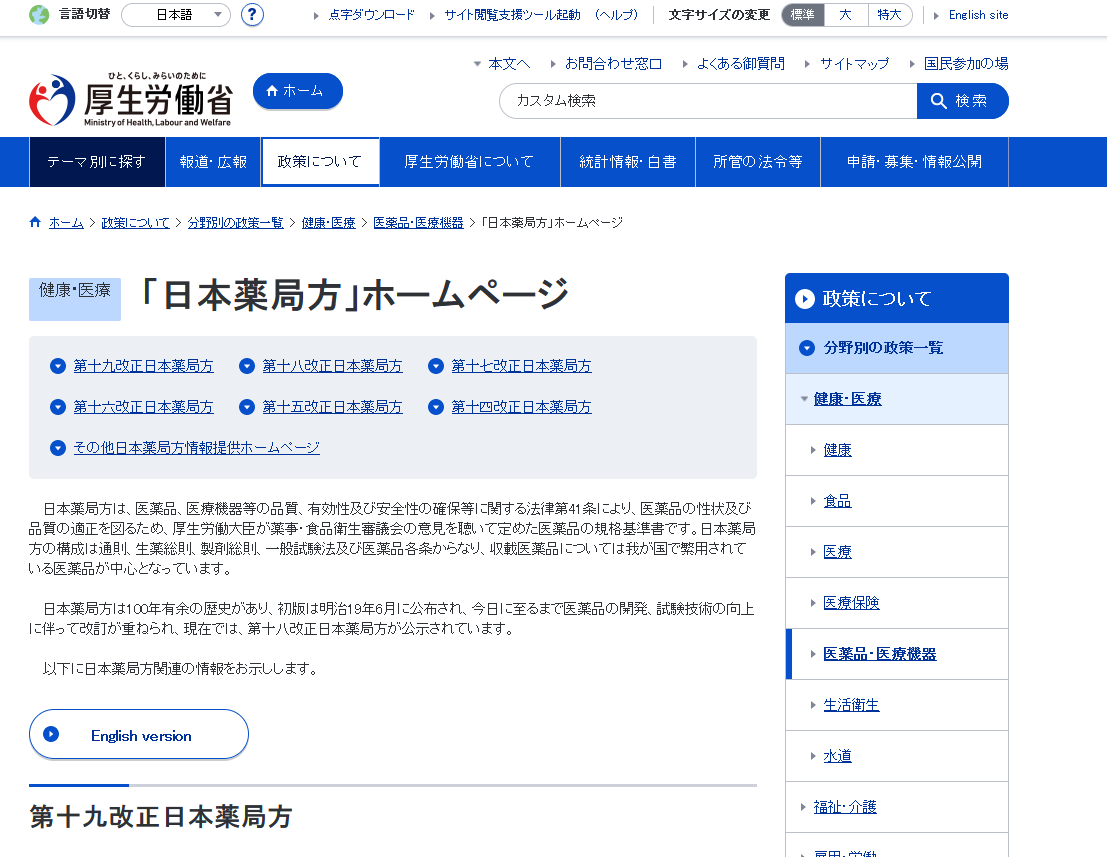Viewport: 1107px width, 857px height.
Task: Click the question mark help icon
Action: pos(252,15)
